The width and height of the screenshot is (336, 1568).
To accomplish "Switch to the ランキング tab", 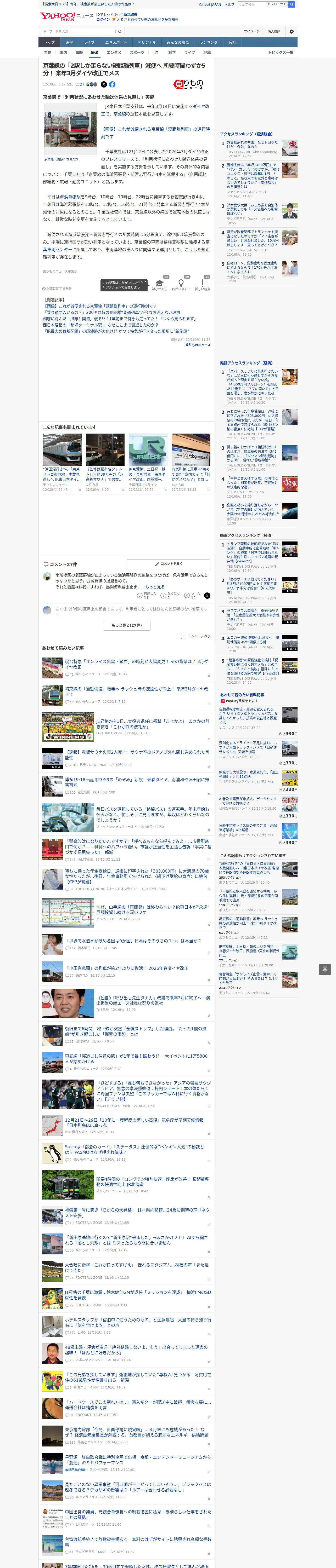I will (209, 43).
